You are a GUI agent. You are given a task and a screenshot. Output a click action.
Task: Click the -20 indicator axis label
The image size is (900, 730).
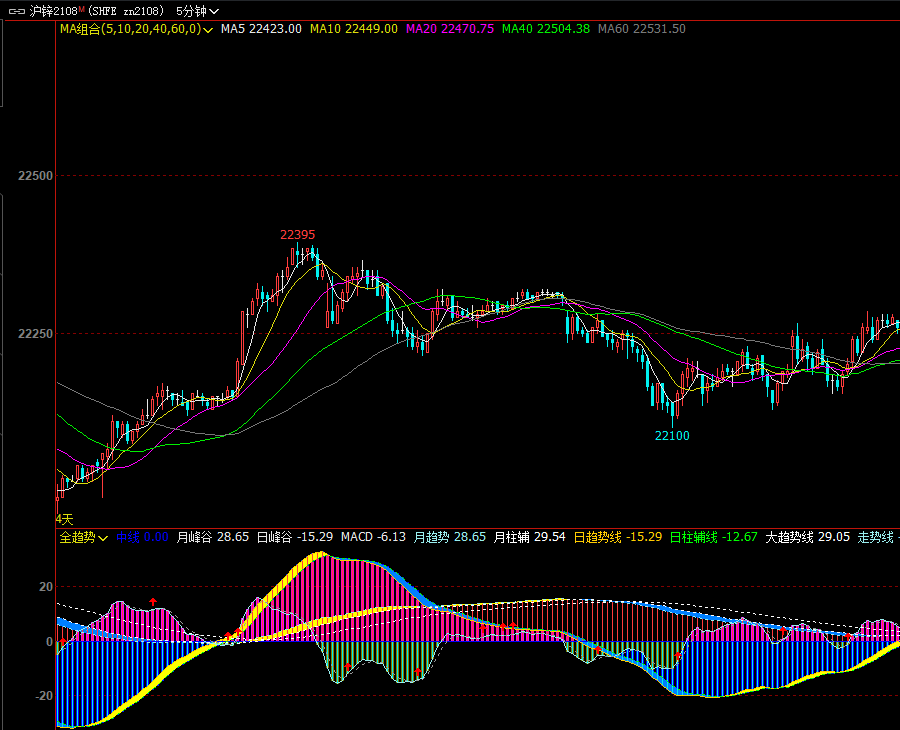tap(44, 696)
